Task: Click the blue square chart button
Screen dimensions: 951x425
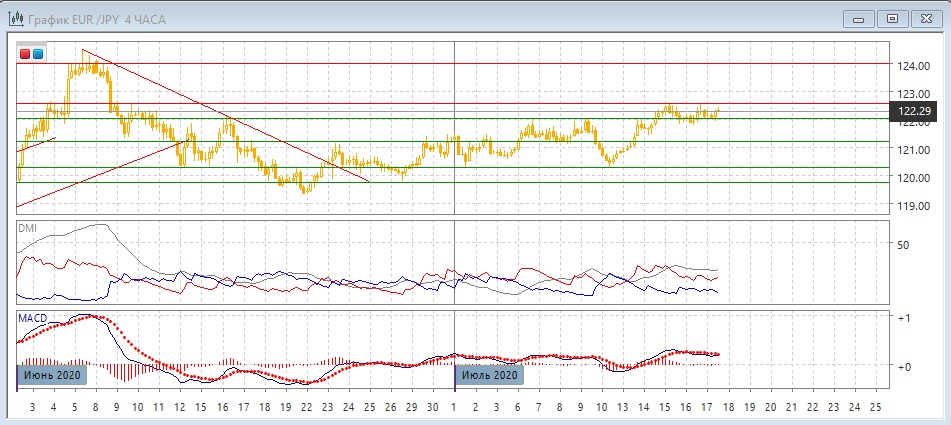Action: click(x=38, y=53)
